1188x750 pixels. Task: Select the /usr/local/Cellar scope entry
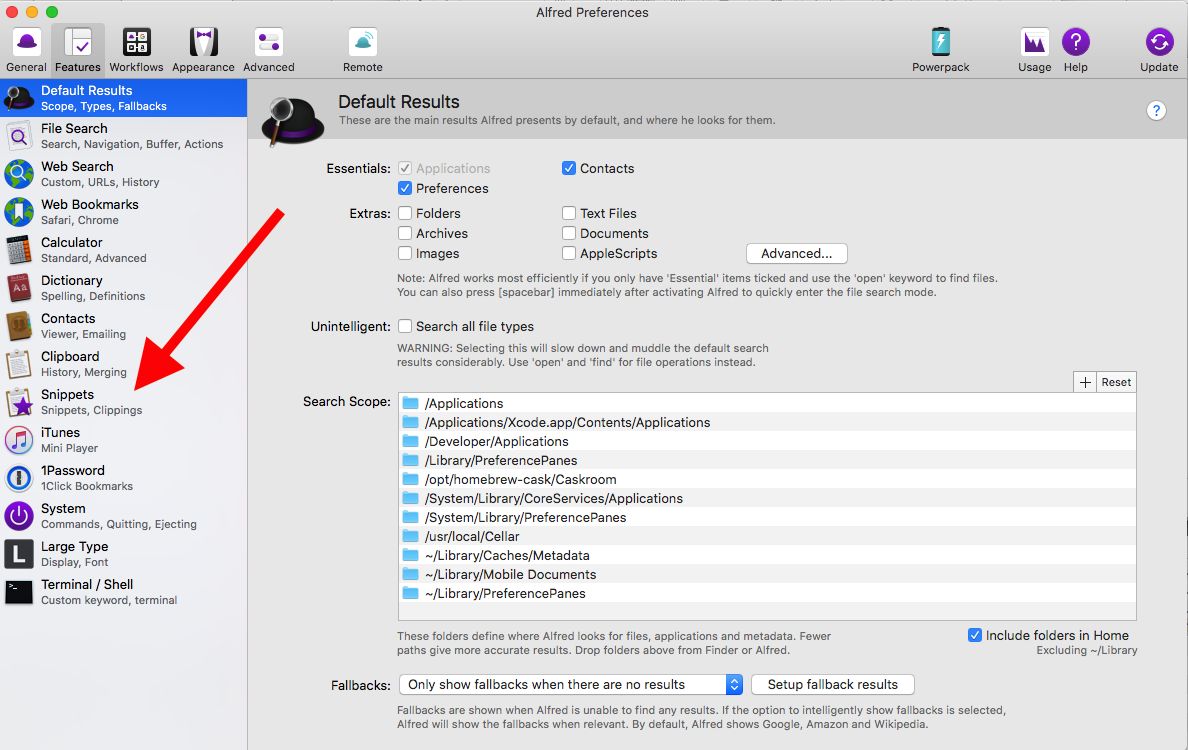click(x=767, y=536)
